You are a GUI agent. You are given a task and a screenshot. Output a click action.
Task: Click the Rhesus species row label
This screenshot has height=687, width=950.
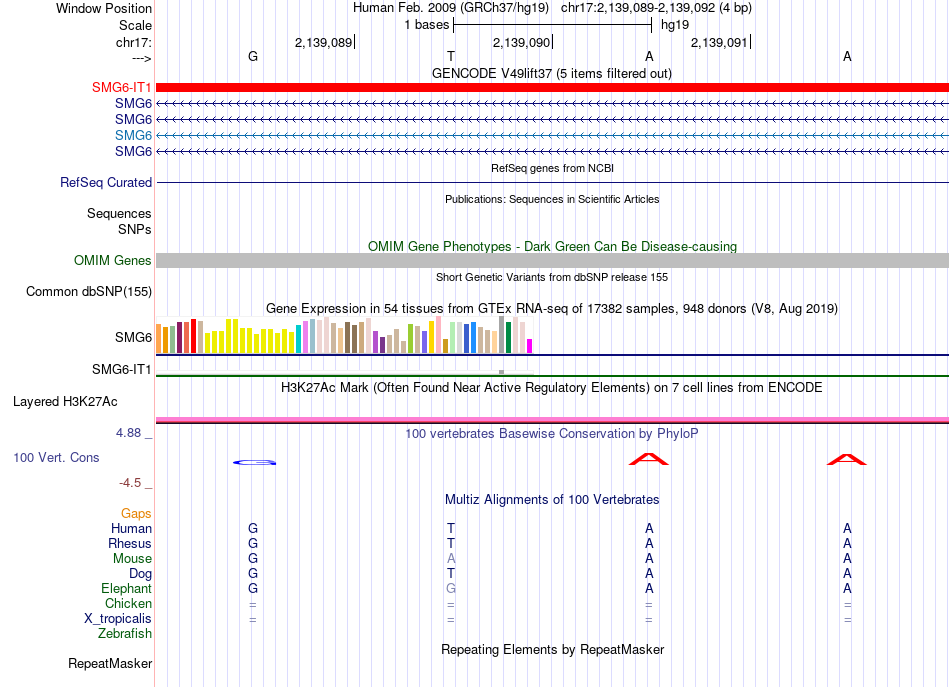pos(130,543)
